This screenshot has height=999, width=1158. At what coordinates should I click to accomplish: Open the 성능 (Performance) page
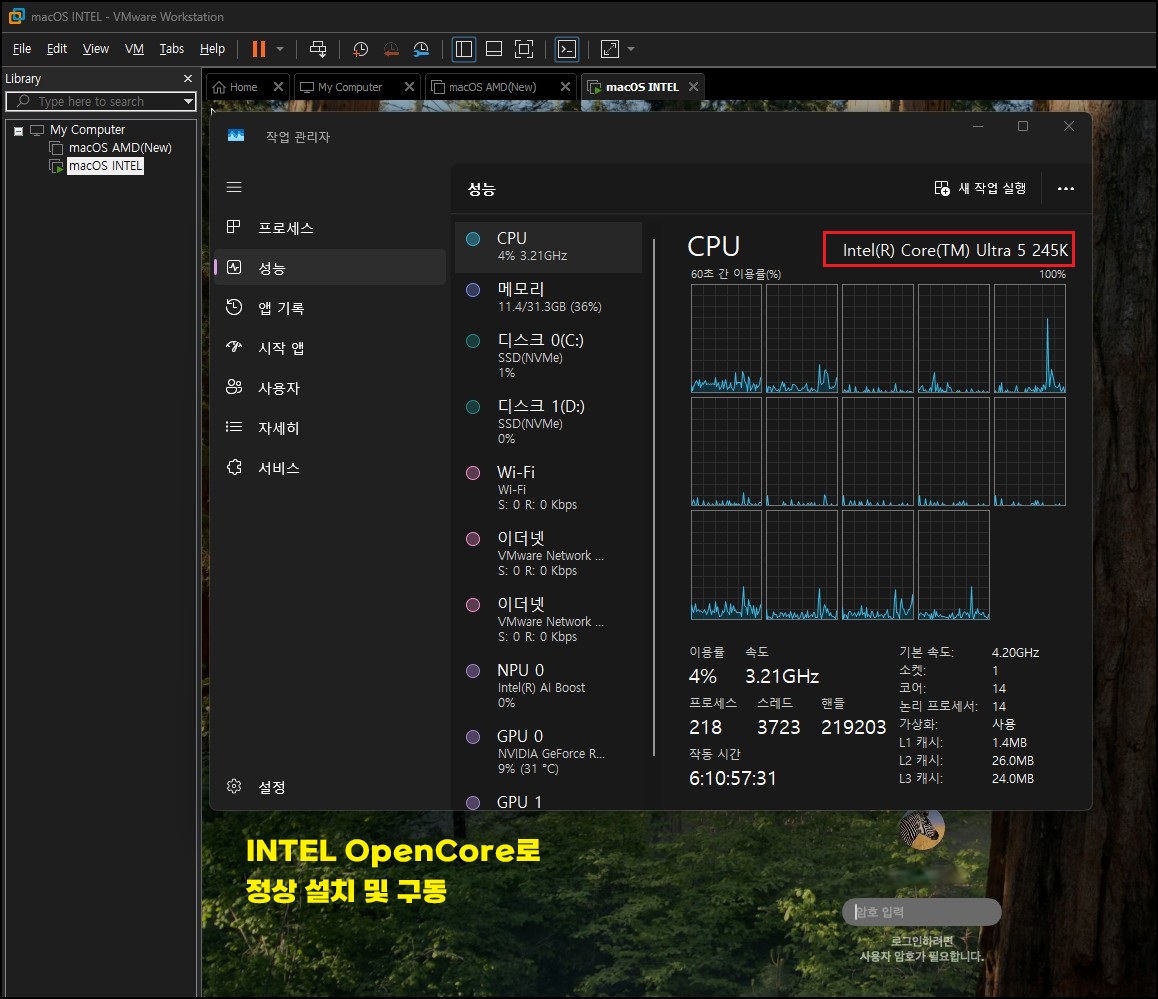(329, 267)
